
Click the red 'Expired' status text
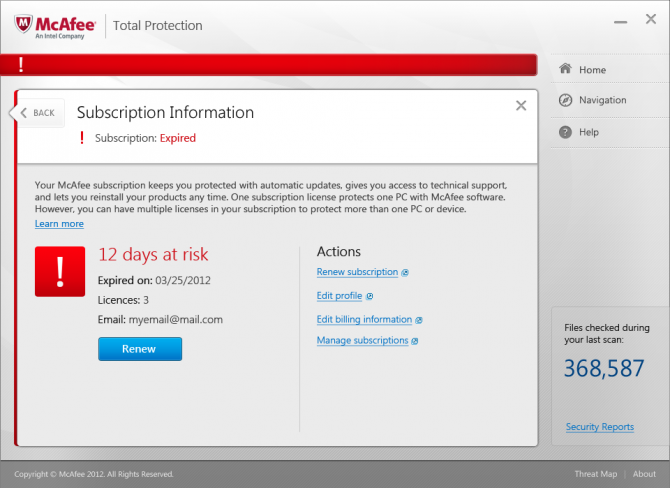(178, 138)
